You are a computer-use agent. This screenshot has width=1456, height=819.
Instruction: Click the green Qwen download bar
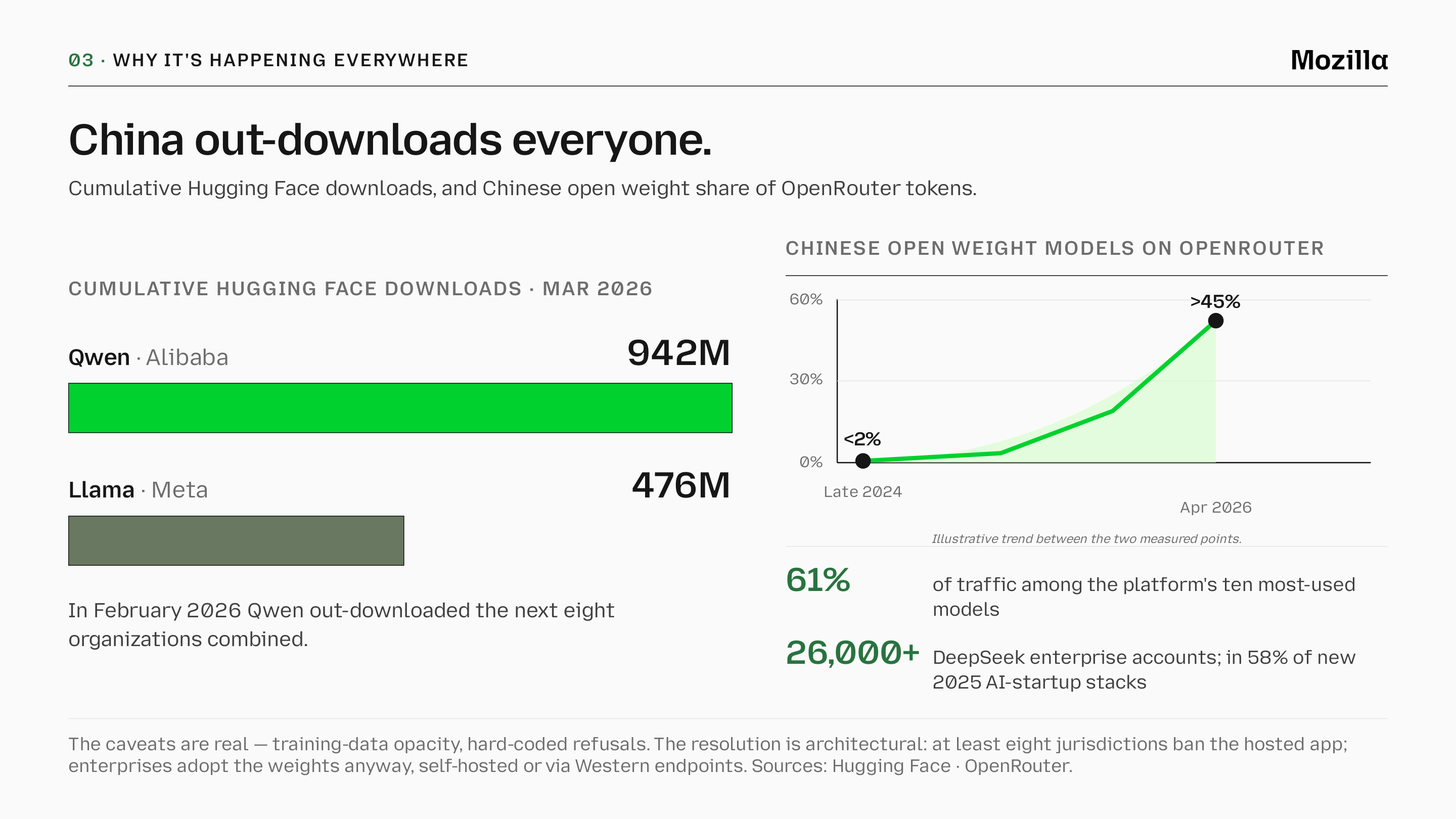(400, 408)
